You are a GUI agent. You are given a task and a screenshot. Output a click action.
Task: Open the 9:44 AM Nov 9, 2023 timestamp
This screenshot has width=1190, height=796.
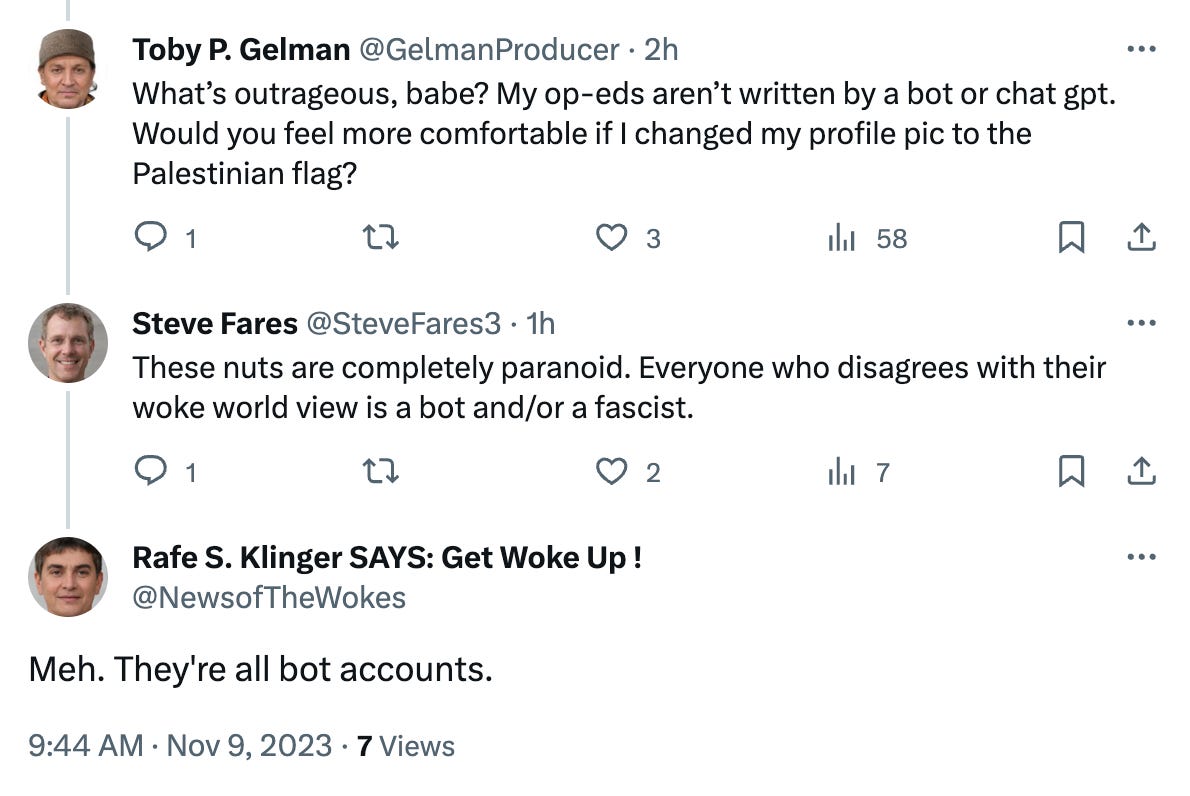(180, 746)
